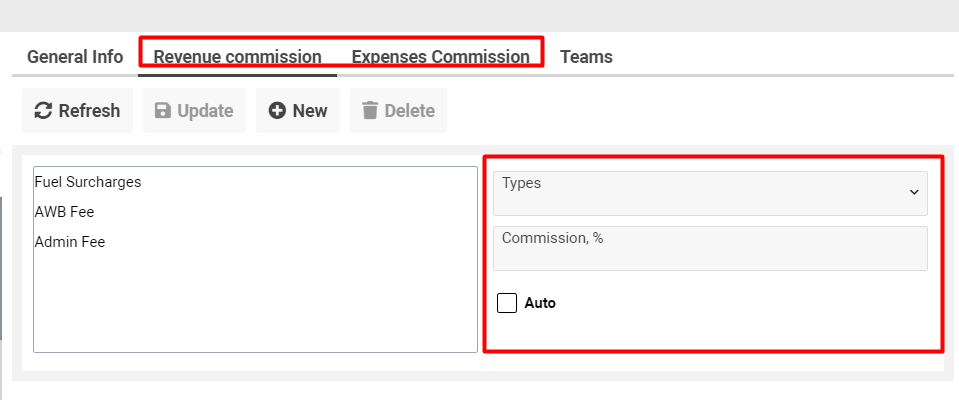Click the Auto checkbox label text
This screenshot has width=959, height=400.
(540, 303)
